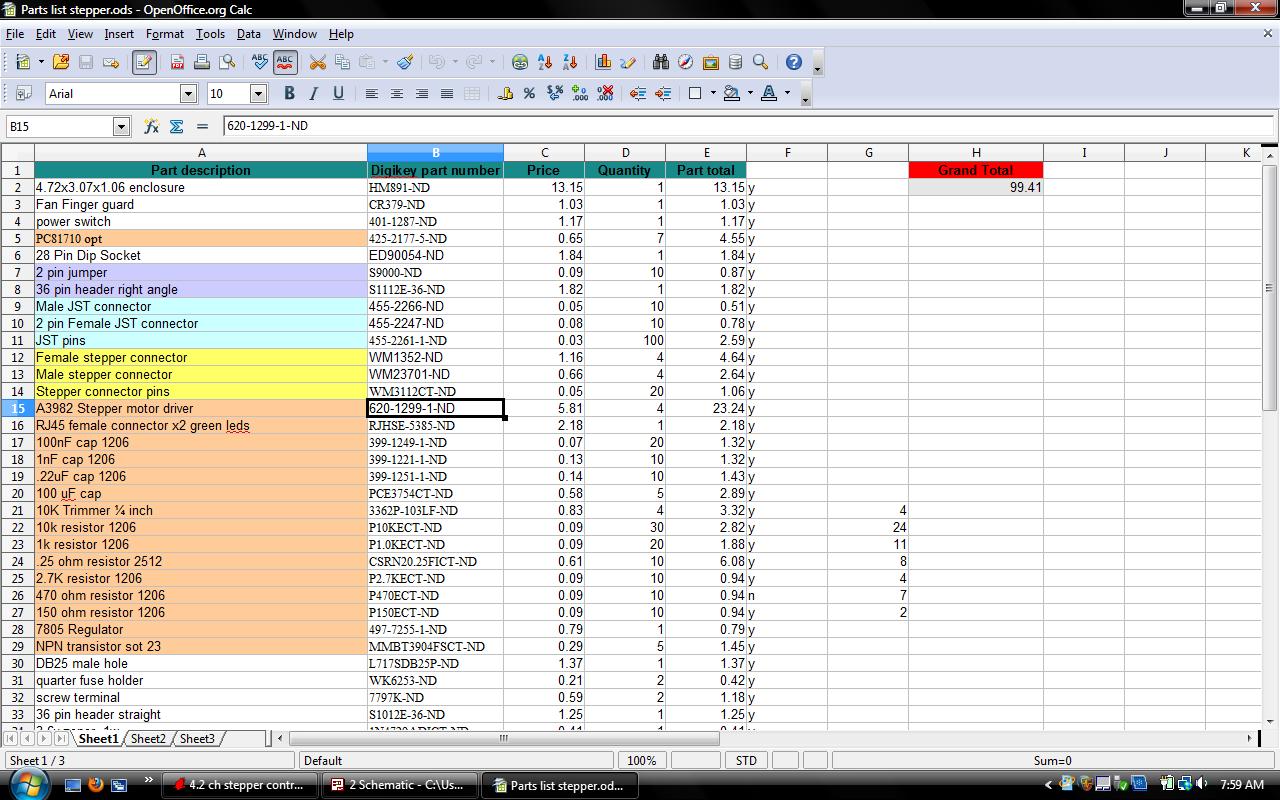Open the Format menu

165,34
